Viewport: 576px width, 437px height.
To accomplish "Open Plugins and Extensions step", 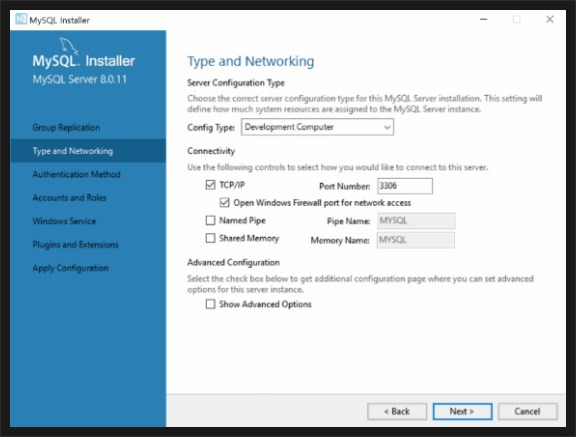I will point(75,245).
